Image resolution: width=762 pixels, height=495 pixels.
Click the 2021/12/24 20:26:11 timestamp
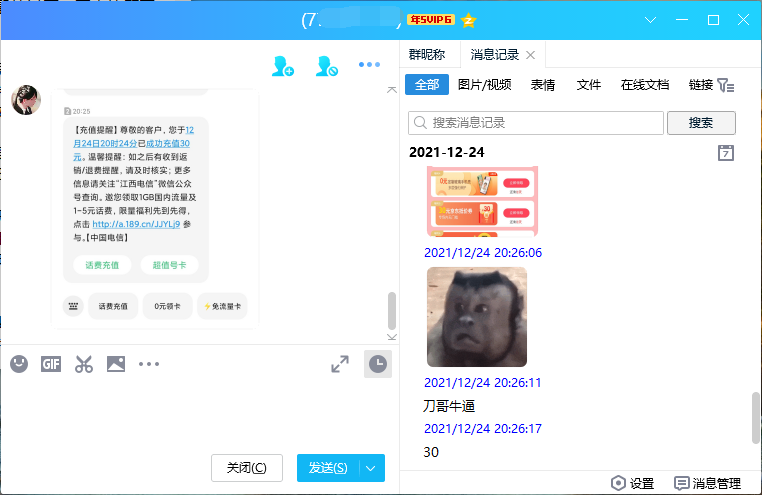click(x=483, y=383)
